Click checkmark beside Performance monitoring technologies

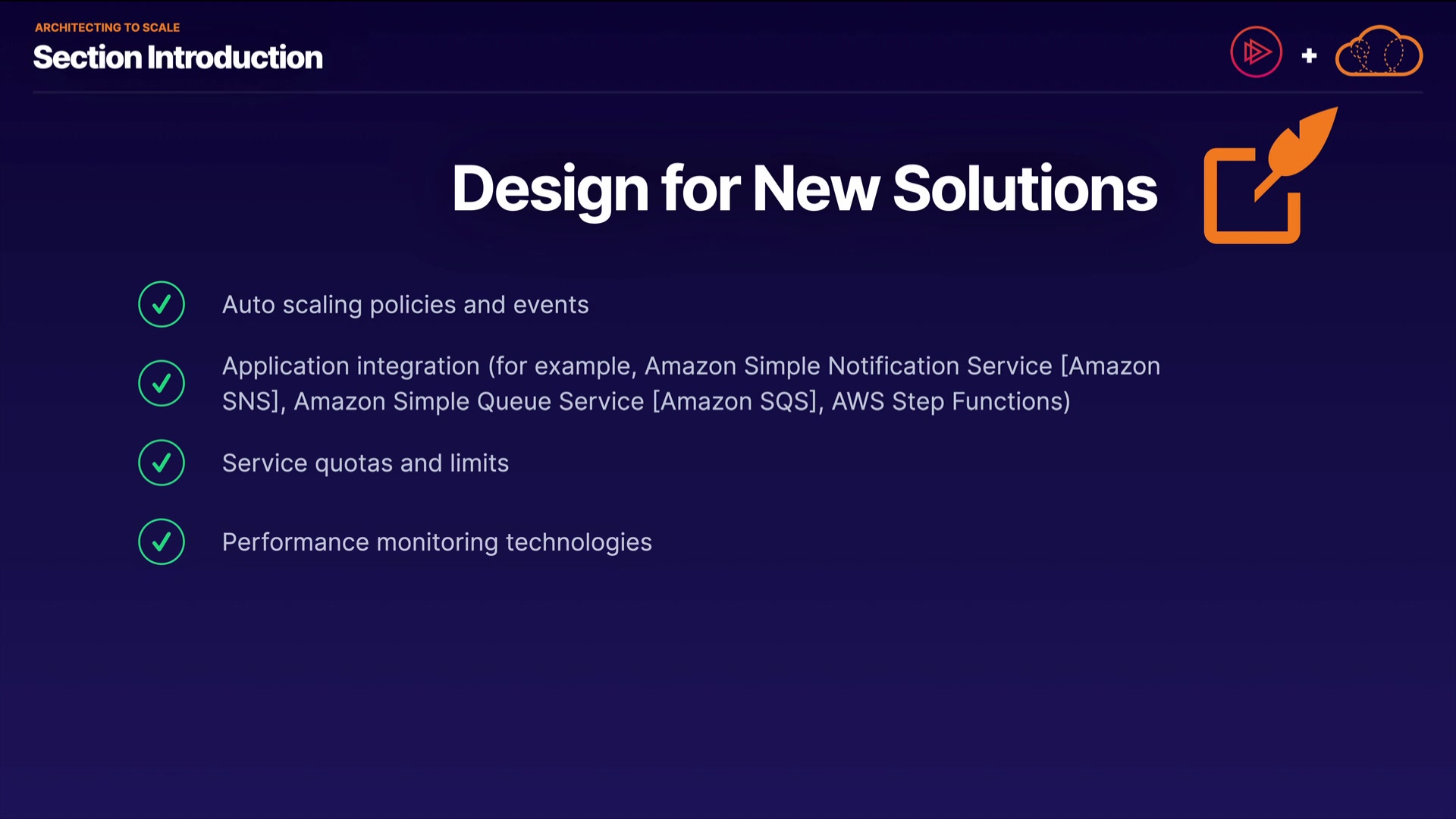(x=162, y=541)
